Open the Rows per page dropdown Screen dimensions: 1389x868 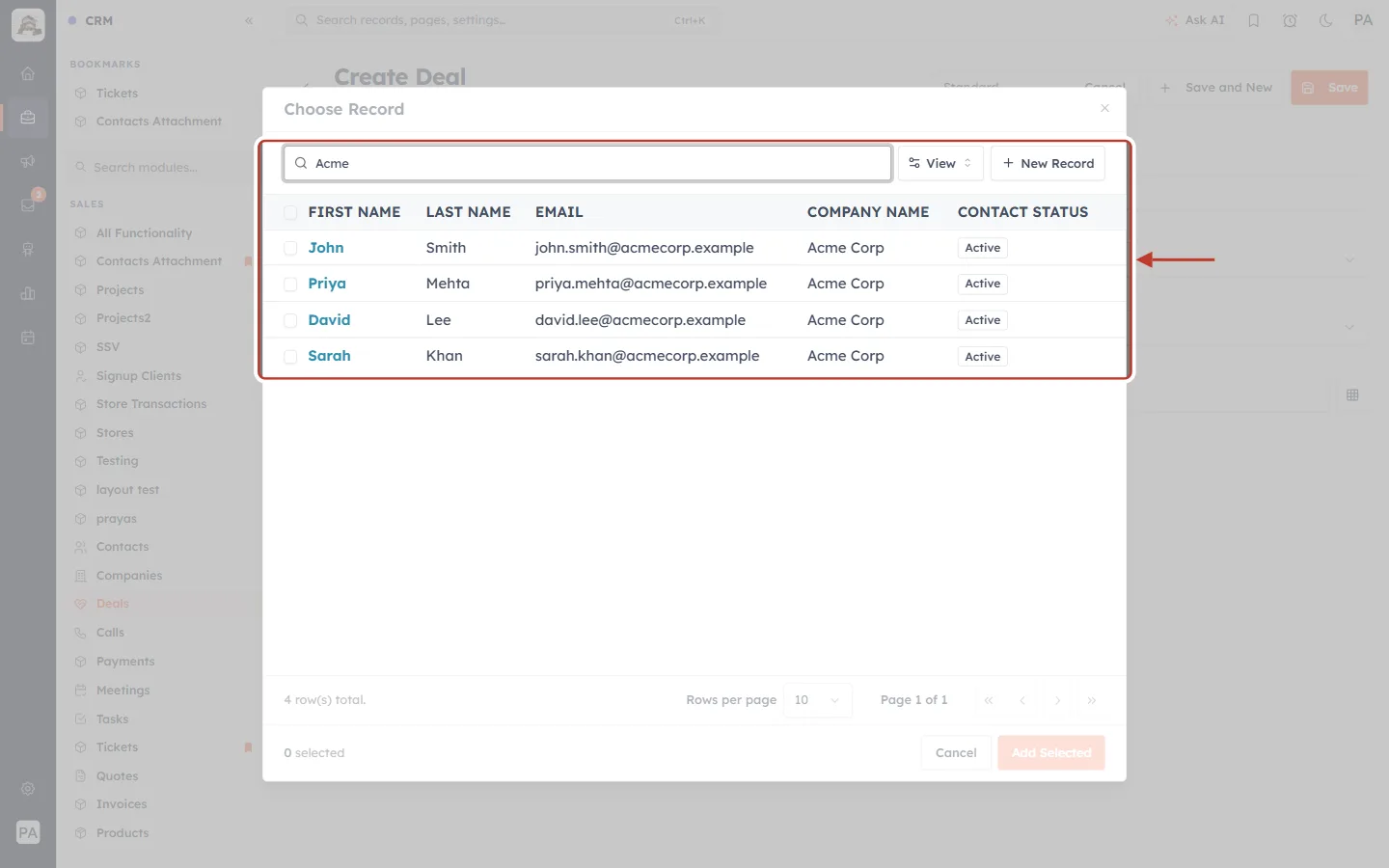(x=818, y=700)
